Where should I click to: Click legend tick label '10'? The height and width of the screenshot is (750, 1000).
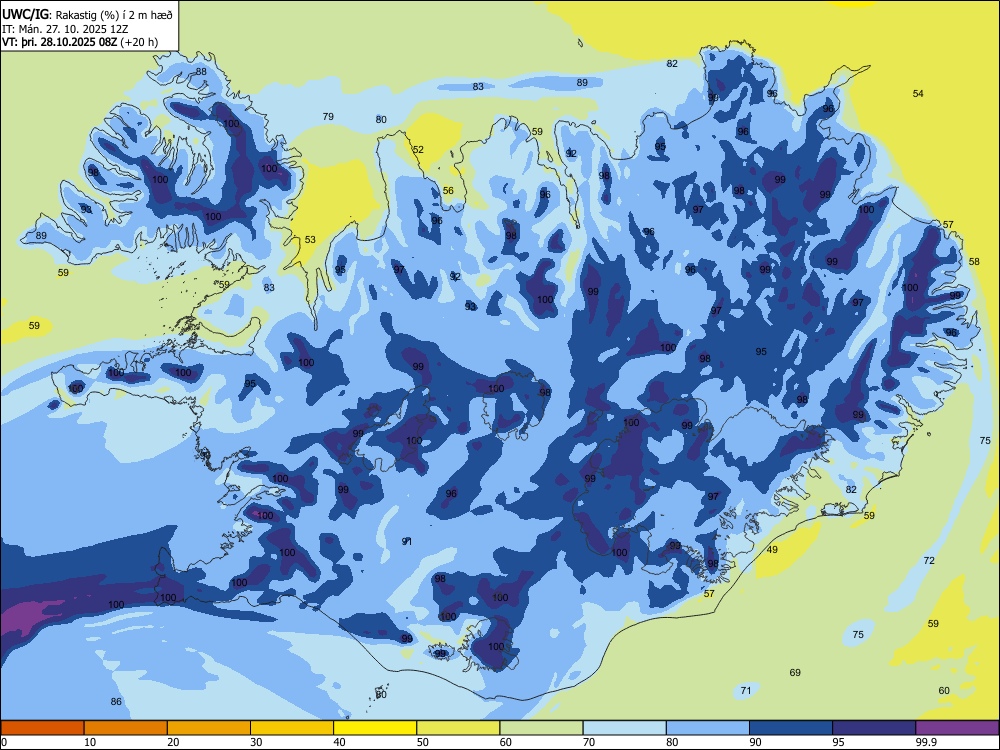(x=90, y=742)
